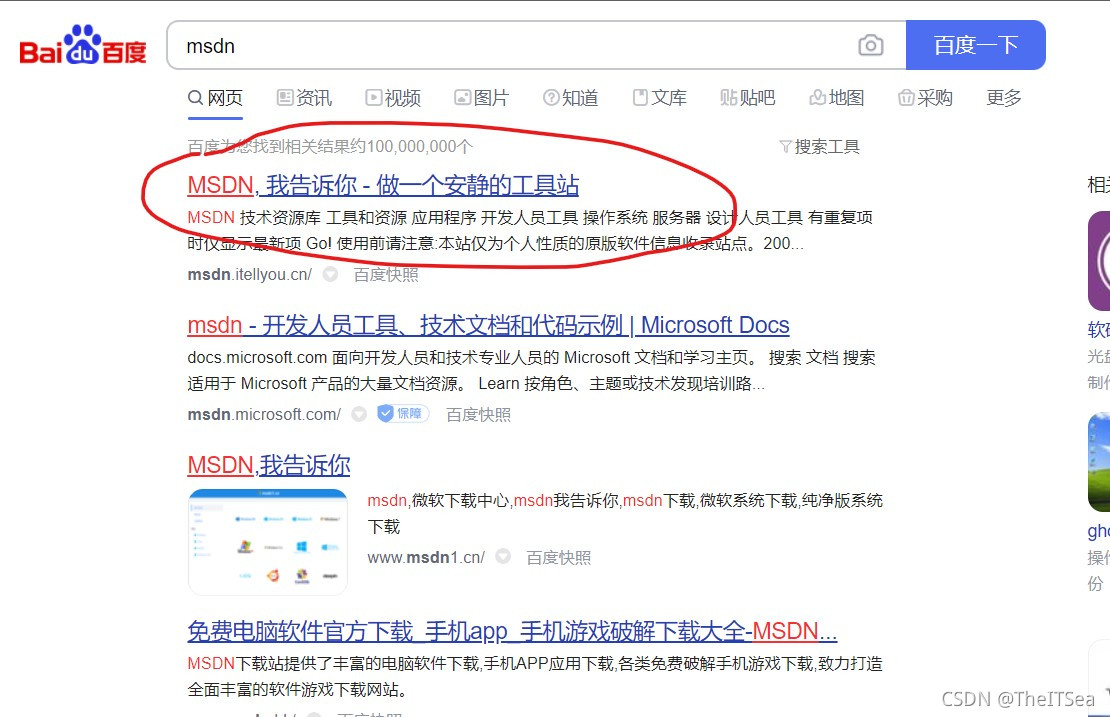Switch to the 资讯 tab
This screenshot has height=717, width=1110.
304,98
